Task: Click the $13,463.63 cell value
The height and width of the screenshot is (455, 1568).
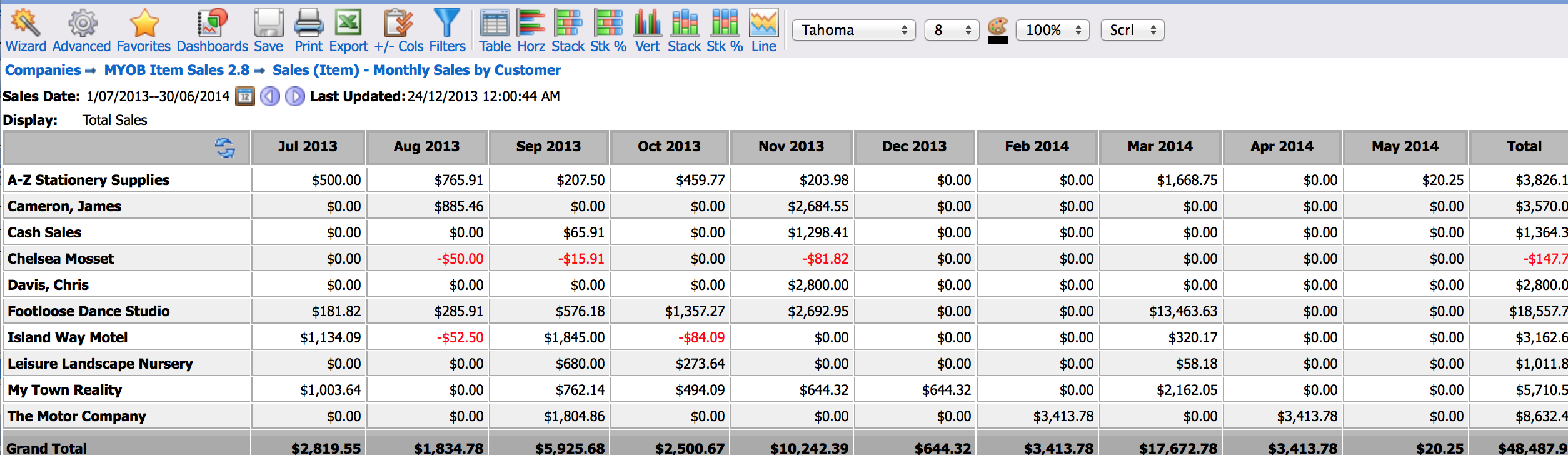Action: coord(1183,311)
